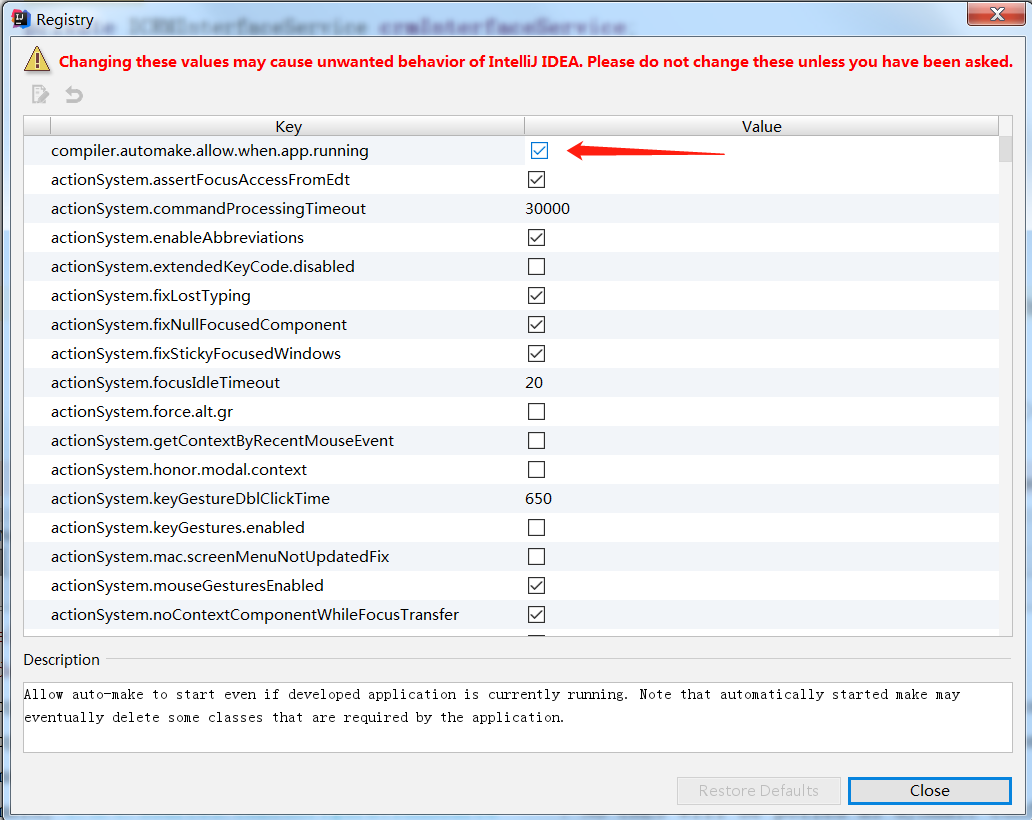Screen dimensions: 1032x820
Task: Select the keyGestureDblClickTime value 650
Action: point(539,499)
